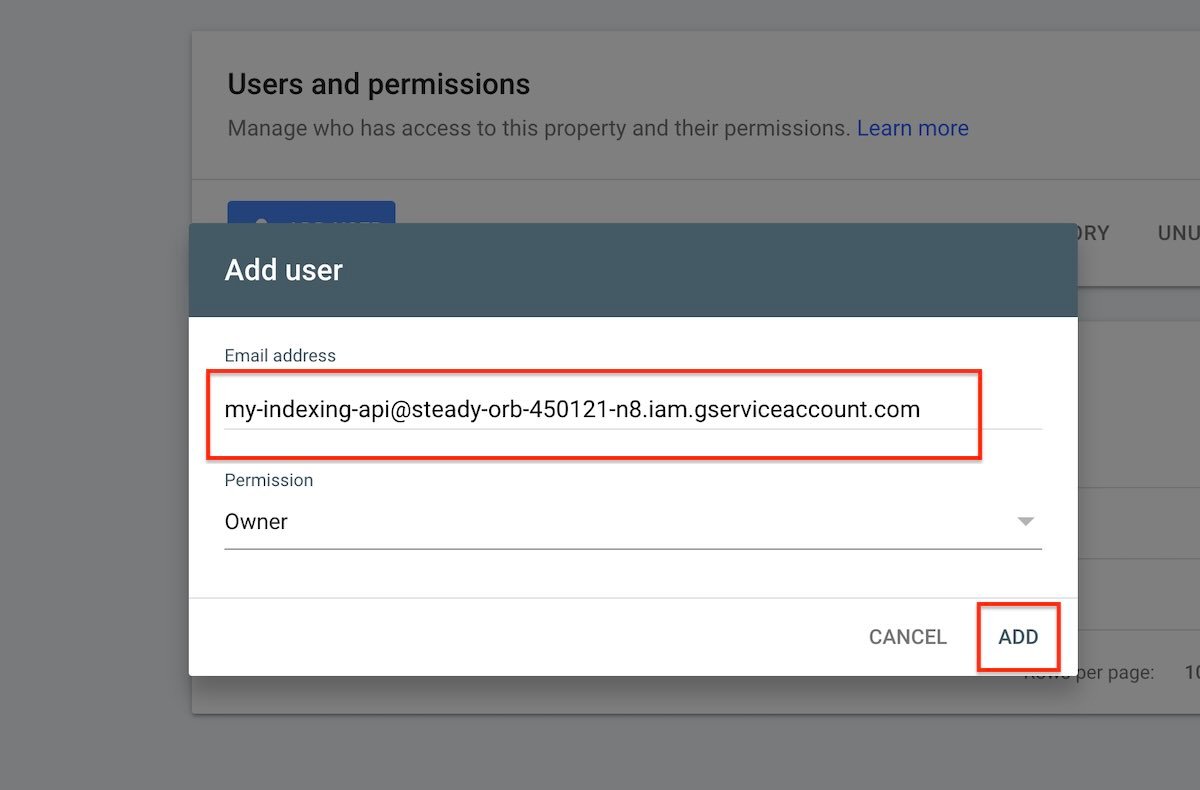Image resolution: width=1200 pixels, height=790 pixels.
Task: Select the Owner permission value
Action: (x=256, y=522)
